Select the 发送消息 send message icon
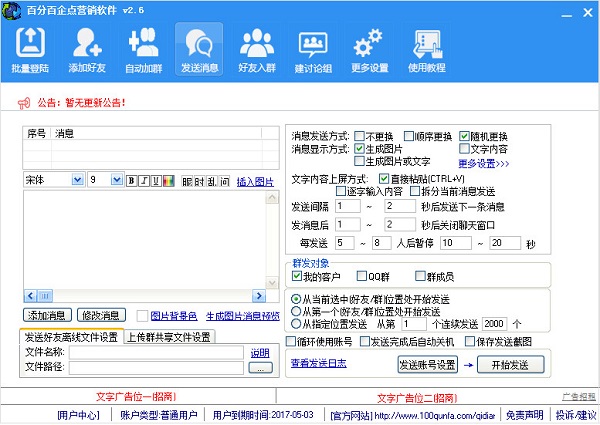The width and height of the screenshot is (600, 425). (199, 50)
